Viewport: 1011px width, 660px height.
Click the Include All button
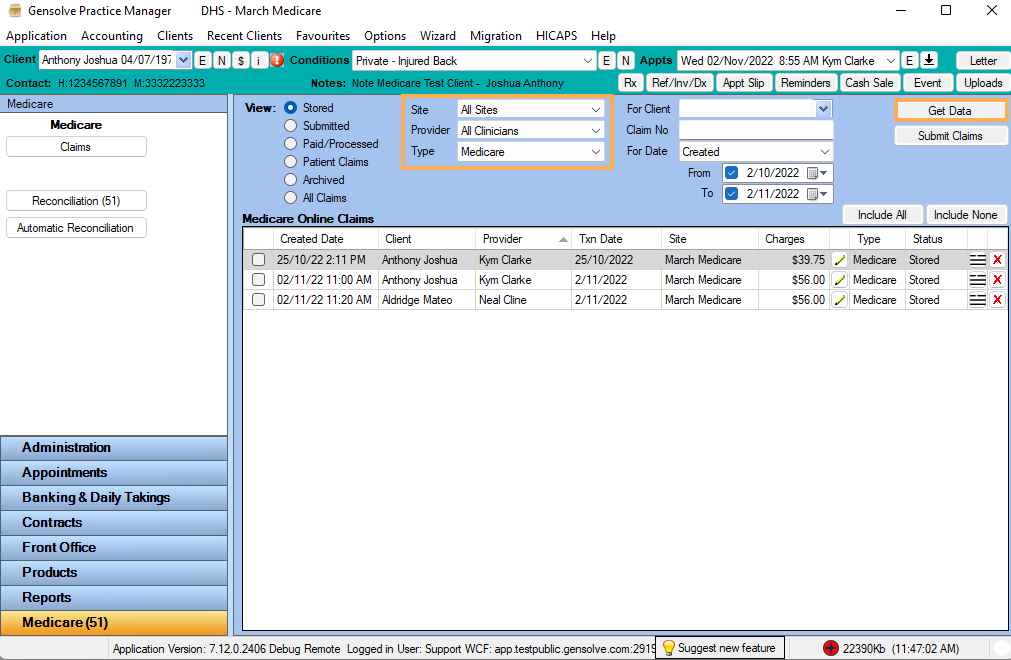(882, 215)
